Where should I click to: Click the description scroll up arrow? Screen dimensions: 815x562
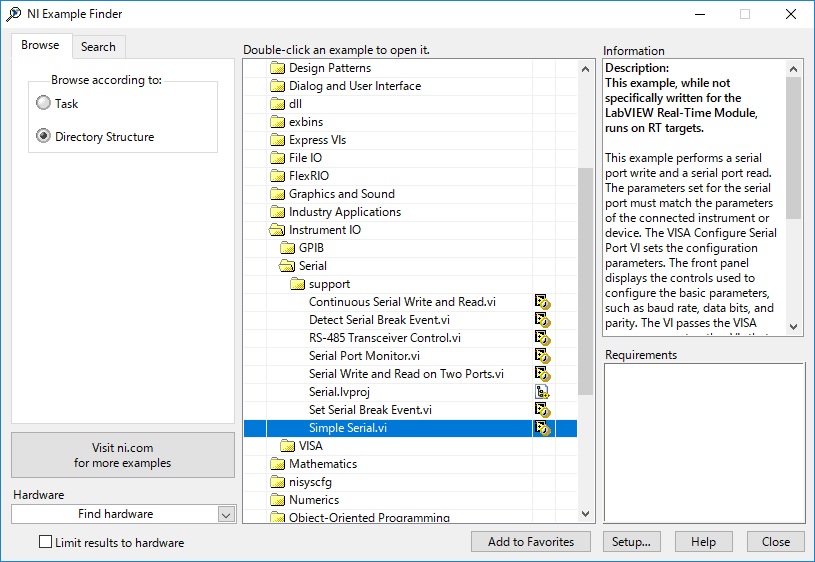click(x=793, y=69)
